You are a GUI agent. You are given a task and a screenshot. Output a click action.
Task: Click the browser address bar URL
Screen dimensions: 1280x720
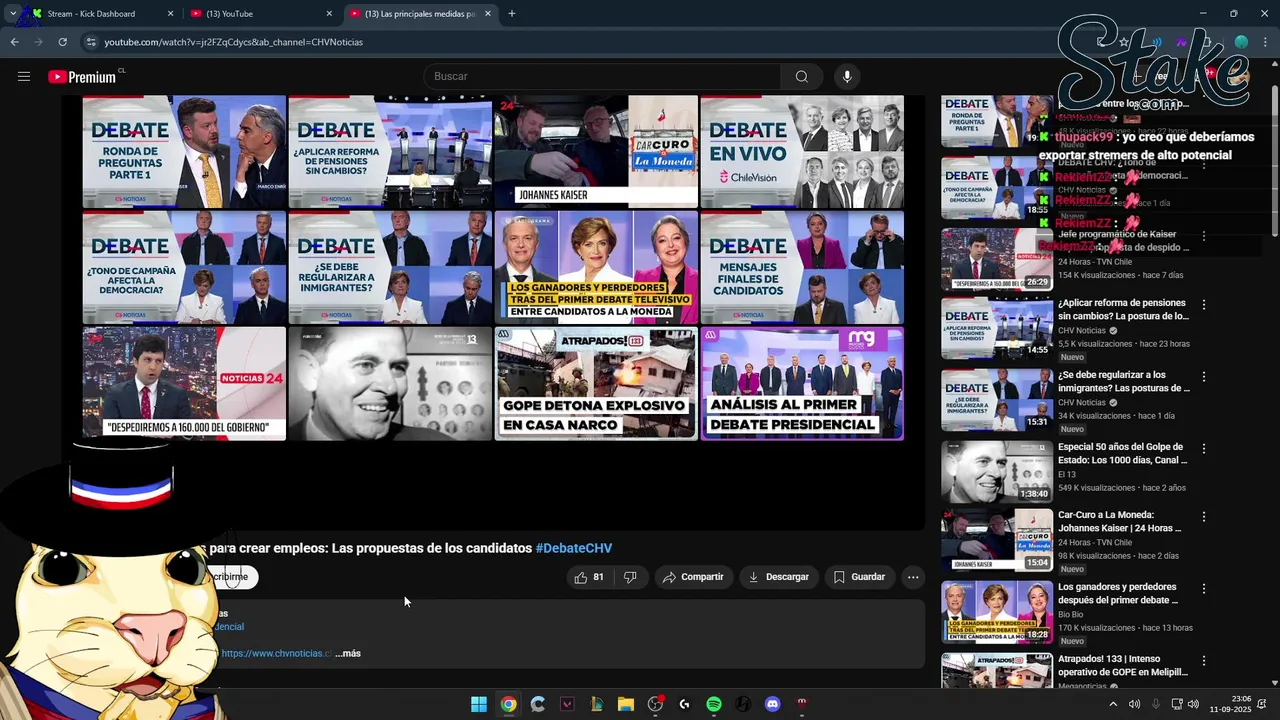pos(234,42)
